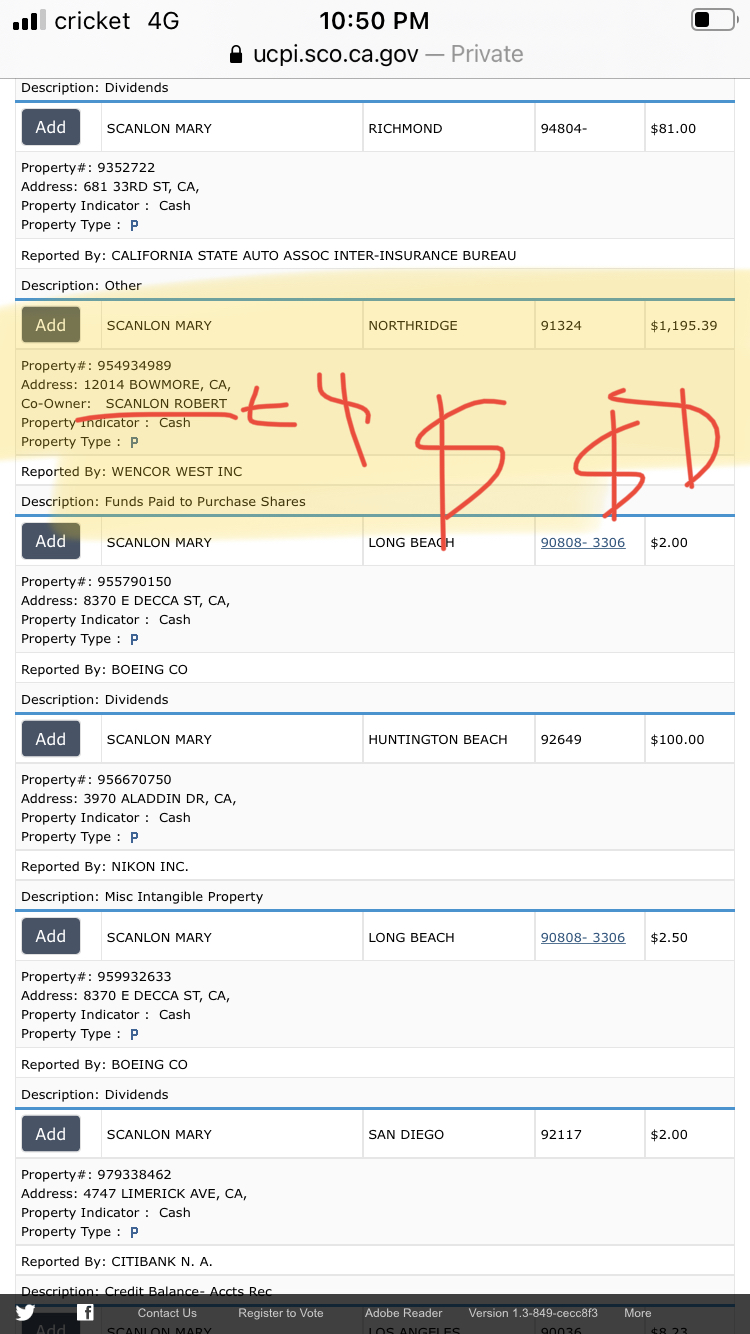The image size is (750, 1334).
Task: Select the NORTHRIDGE city cell
Action: 448,325
